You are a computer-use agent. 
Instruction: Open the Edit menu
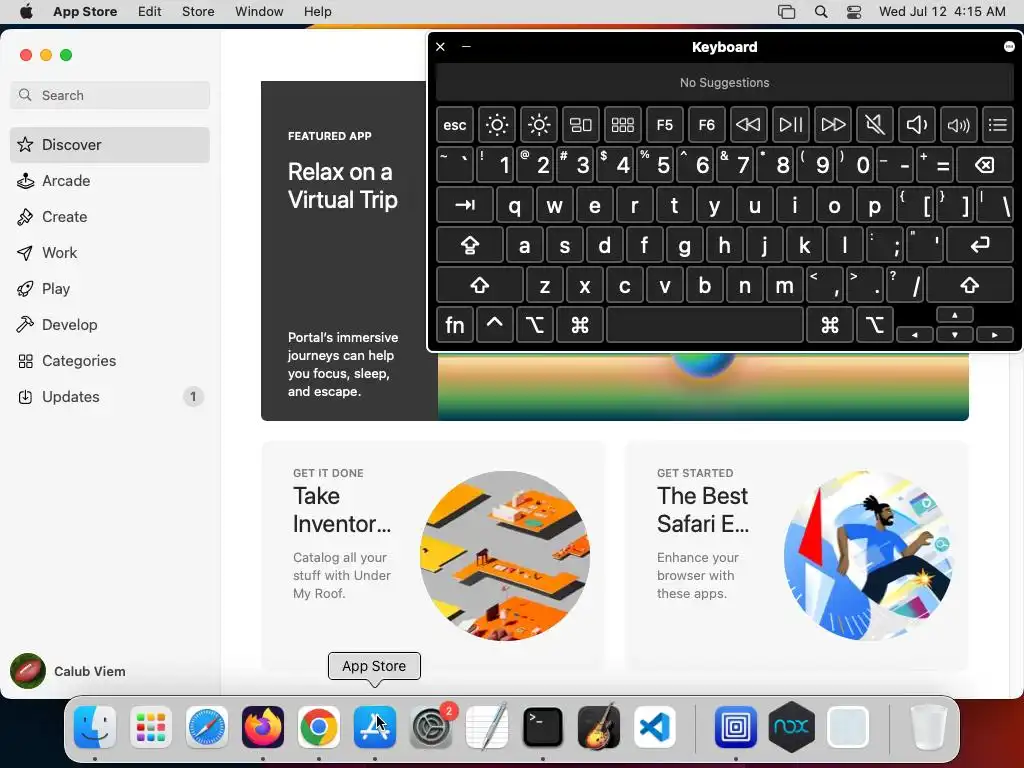pos(150,12)
